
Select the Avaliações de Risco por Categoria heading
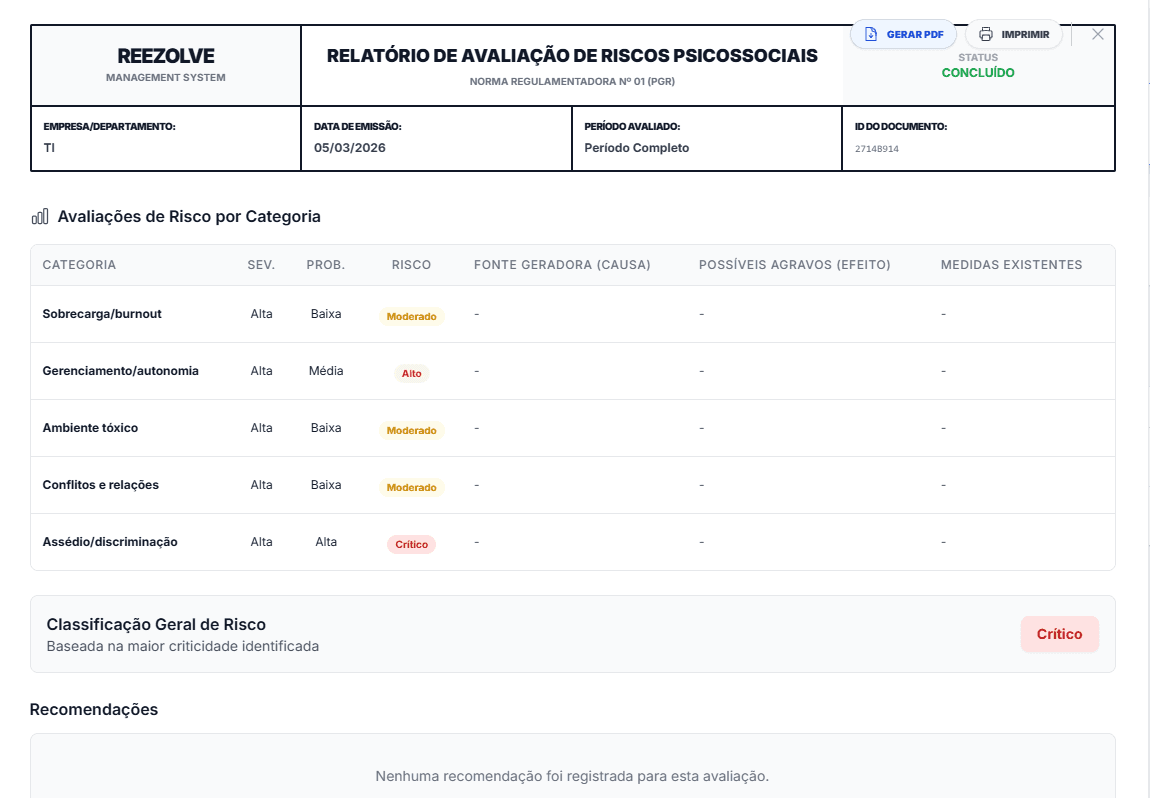click(189, 215)
